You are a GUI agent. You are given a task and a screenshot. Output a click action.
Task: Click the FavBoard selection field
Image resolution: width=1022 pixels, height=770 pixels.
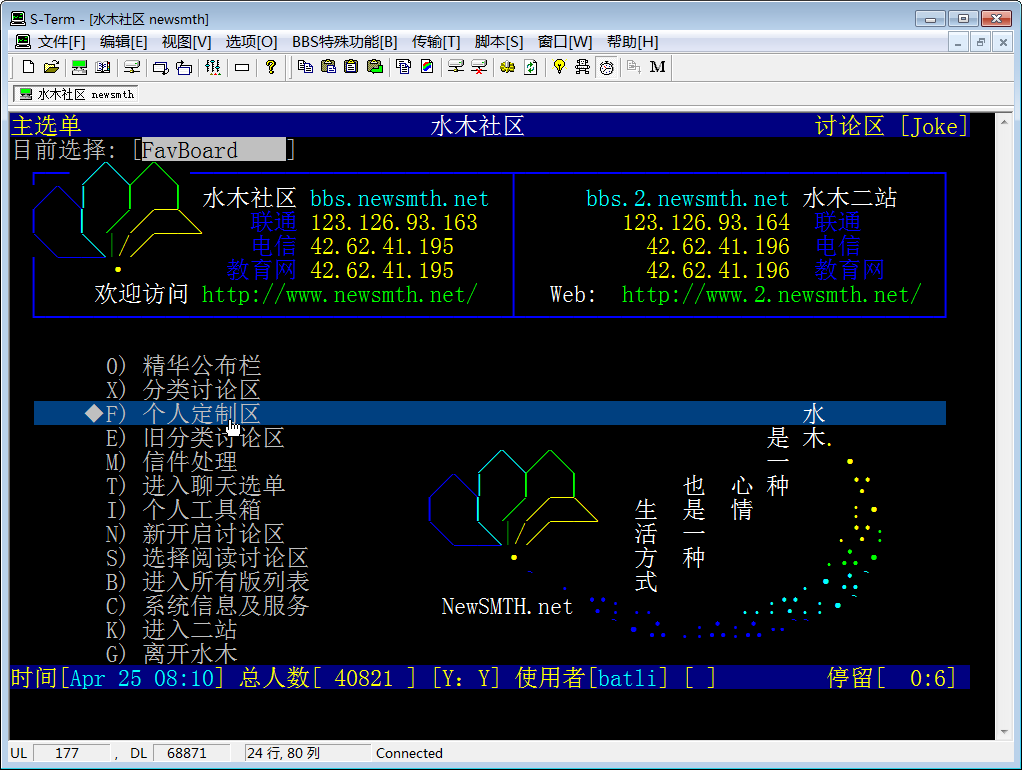pos(214,150)
